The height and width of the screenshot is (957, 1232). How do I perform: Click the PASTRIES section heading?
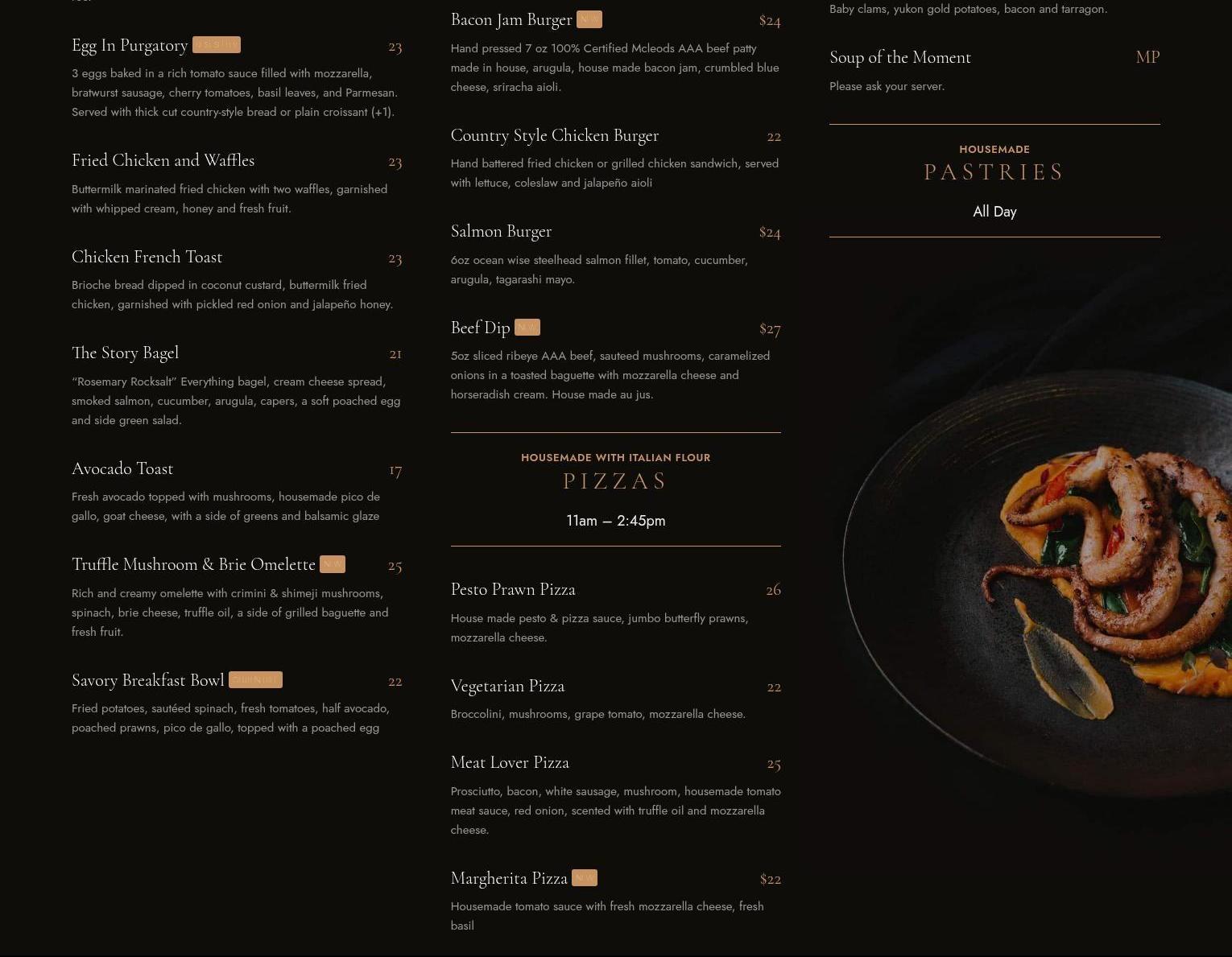click(x=994, y=172)
